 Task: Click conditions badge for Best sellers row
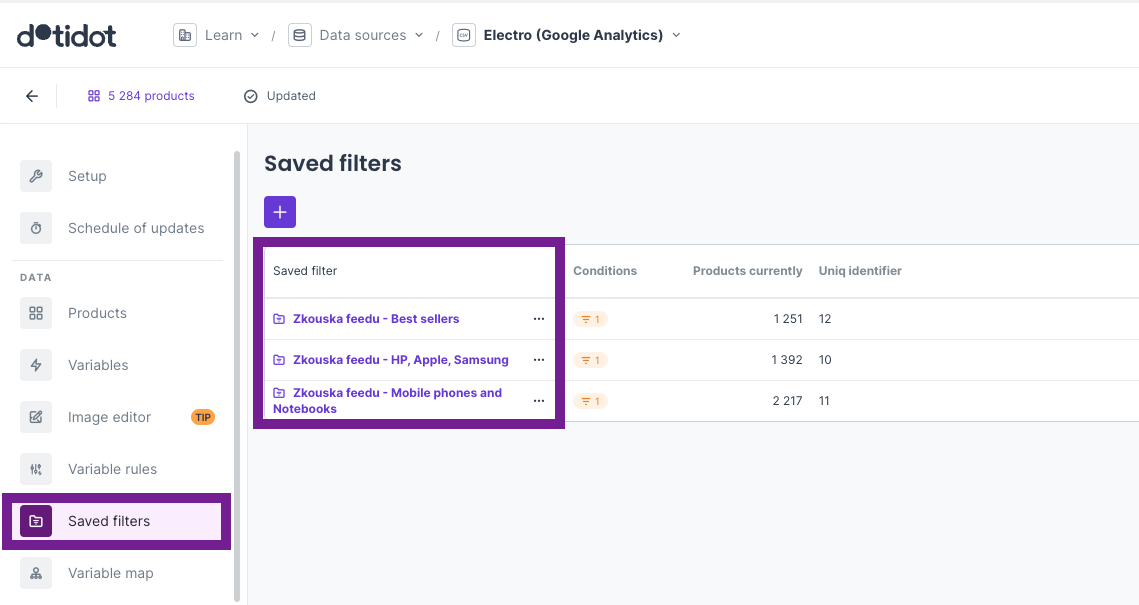tap(590, 319)
